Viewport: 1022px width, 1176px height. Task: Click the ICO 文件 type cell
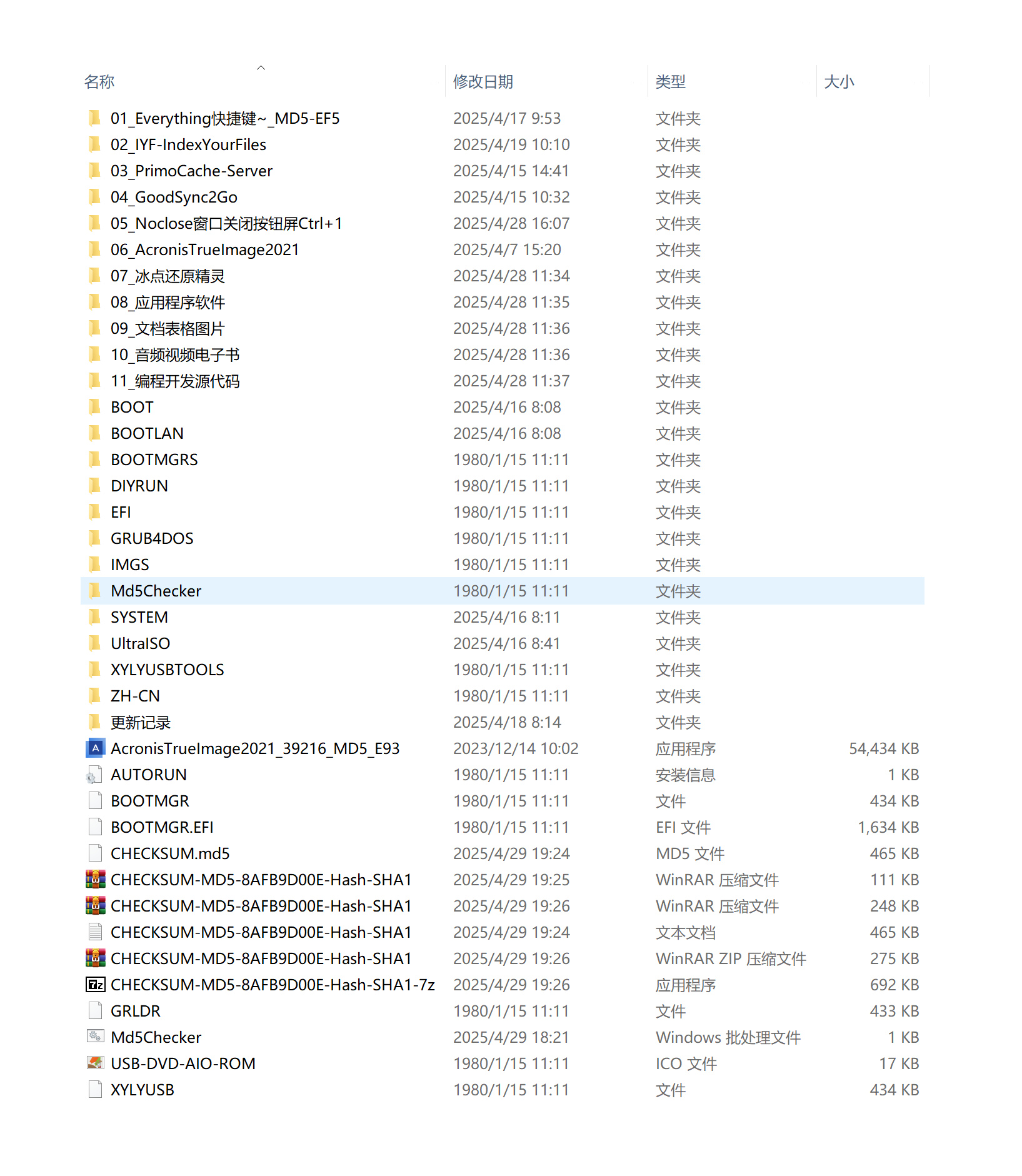[x=686, y=1063]
